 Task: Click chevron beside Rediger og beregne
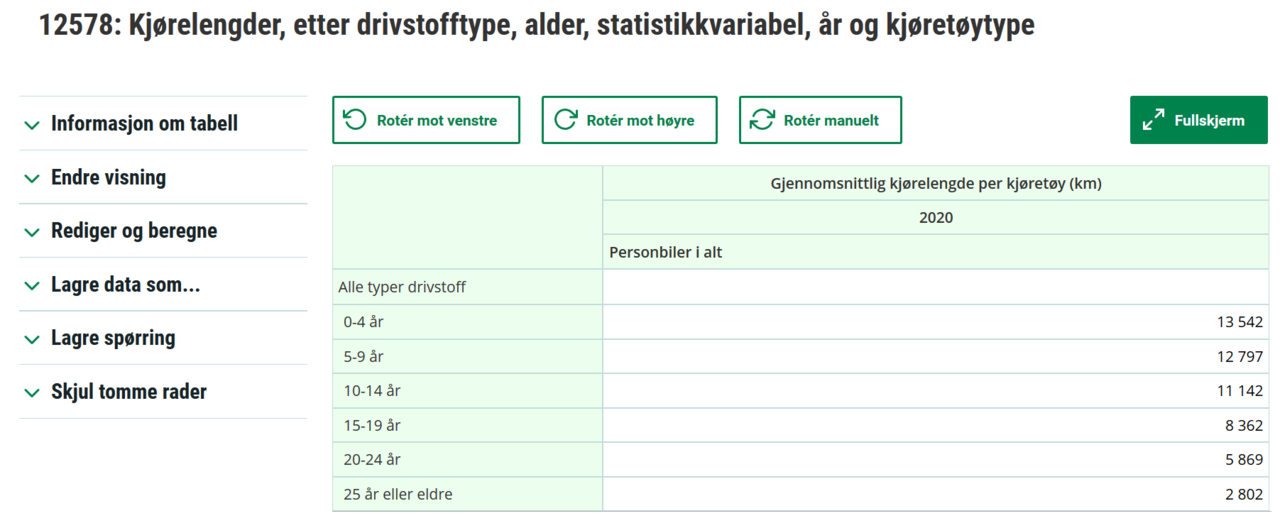(32, 232)
